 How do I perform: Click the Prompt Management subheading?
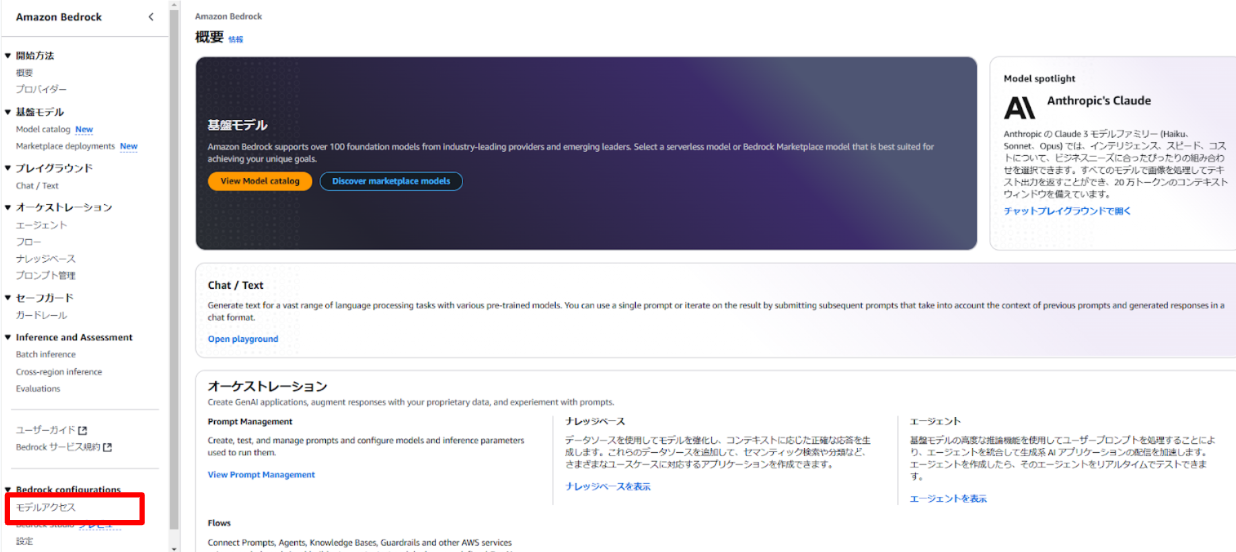tap(250, 421)
